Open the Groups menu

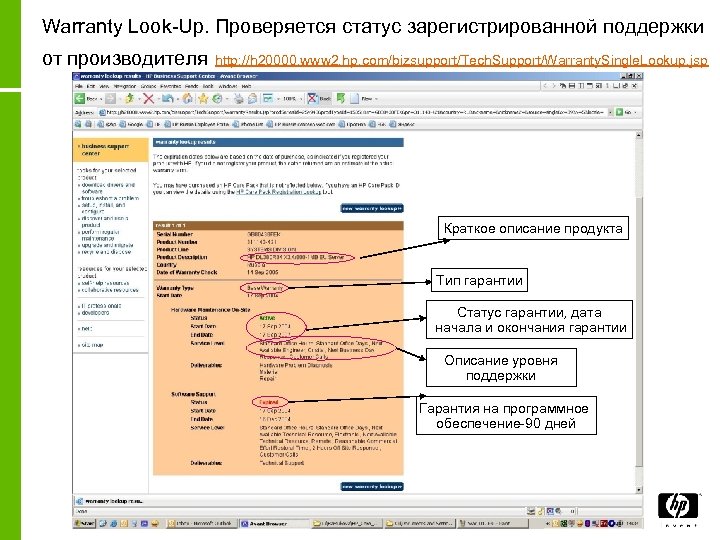(148, 86)
